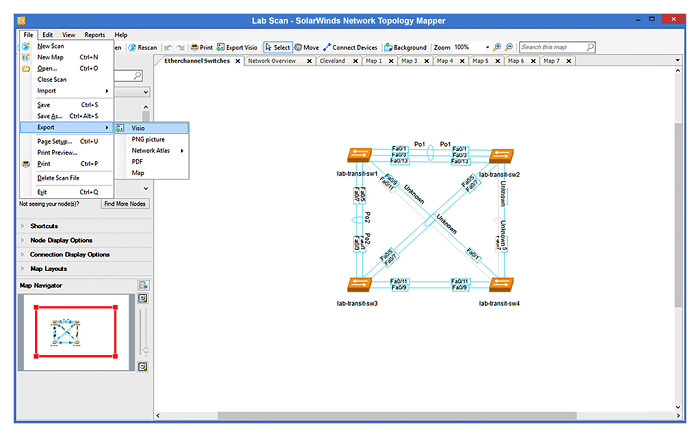Expand the Shortcuts section

pyautogui.click(x=22, y=226)
